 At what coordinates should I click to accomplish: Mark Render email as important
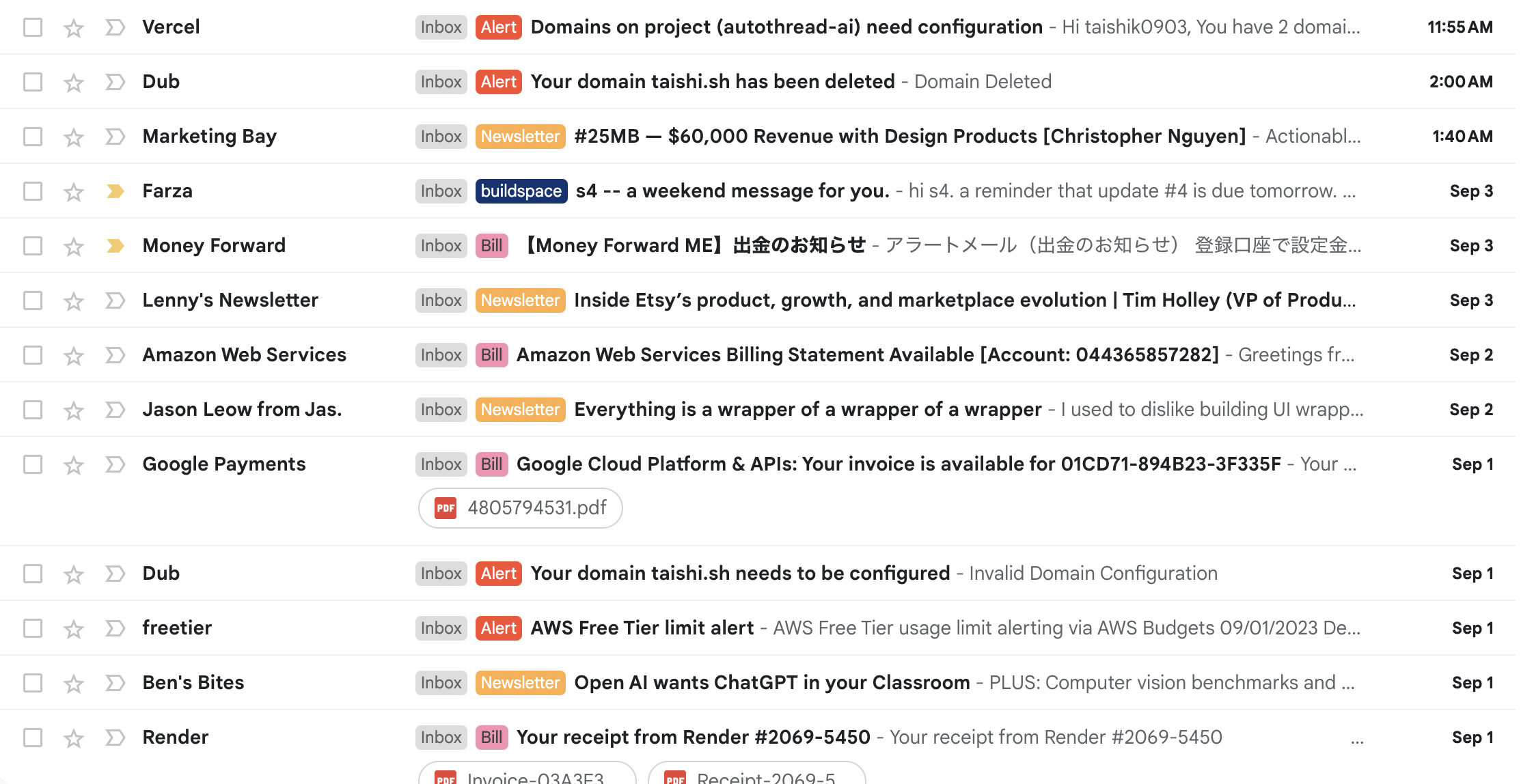pos(115,738)
